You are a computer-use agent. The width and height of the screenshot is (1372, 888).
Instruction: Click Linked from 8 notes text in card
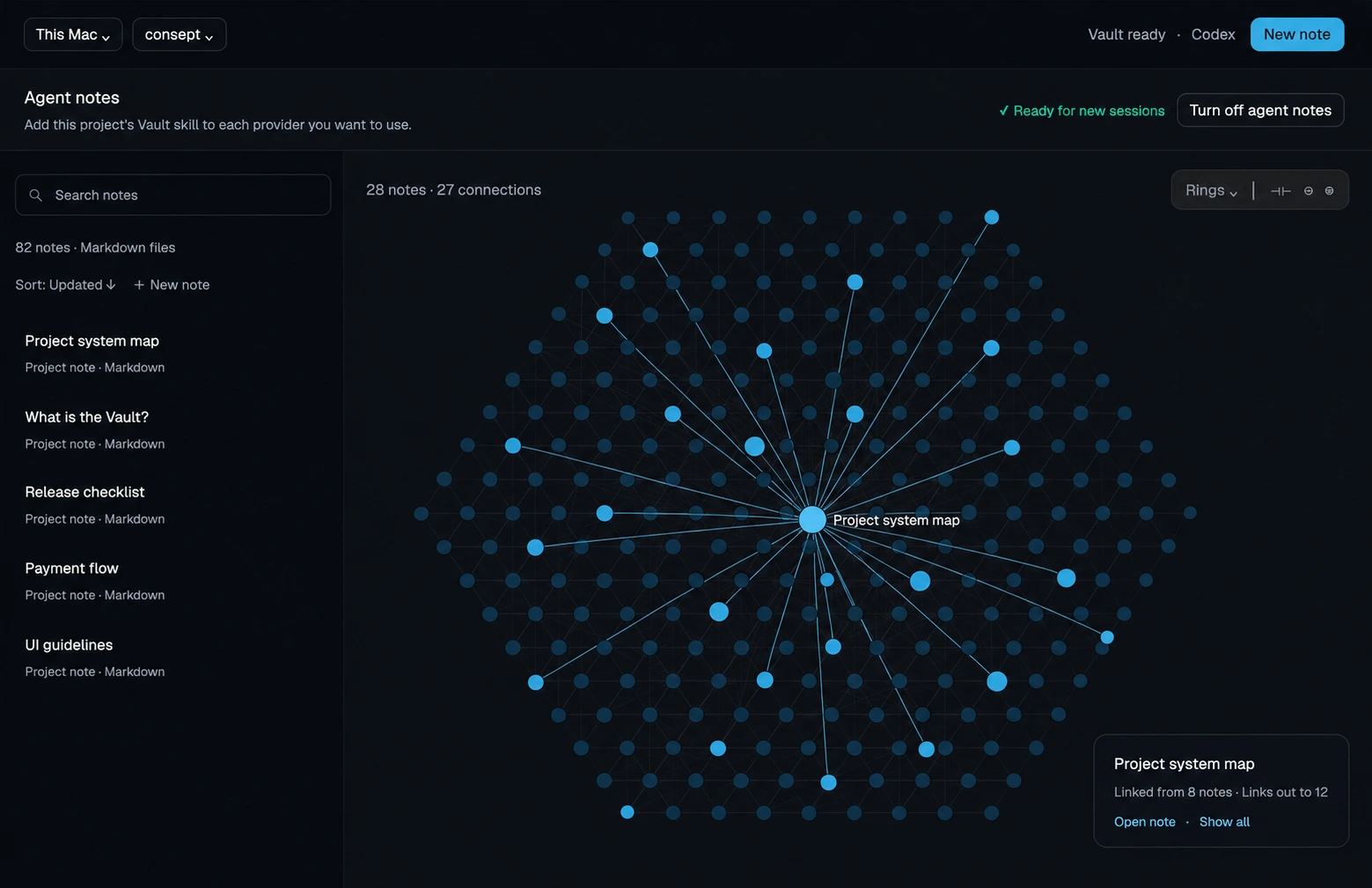pyautogui.click(x=1173, y=792)
